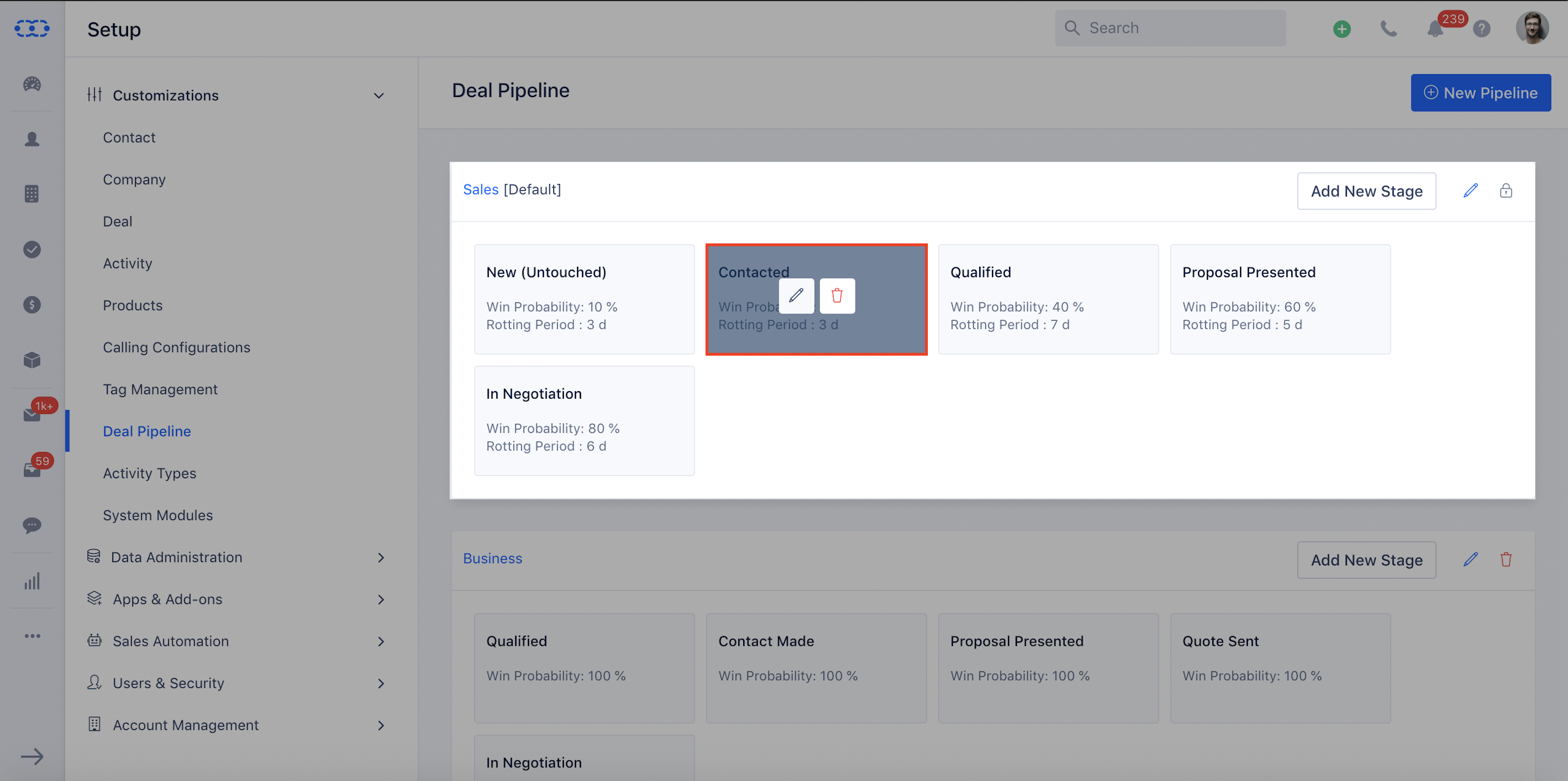
Task: Click the New Pipeline button
Action: pos(1480,93)
